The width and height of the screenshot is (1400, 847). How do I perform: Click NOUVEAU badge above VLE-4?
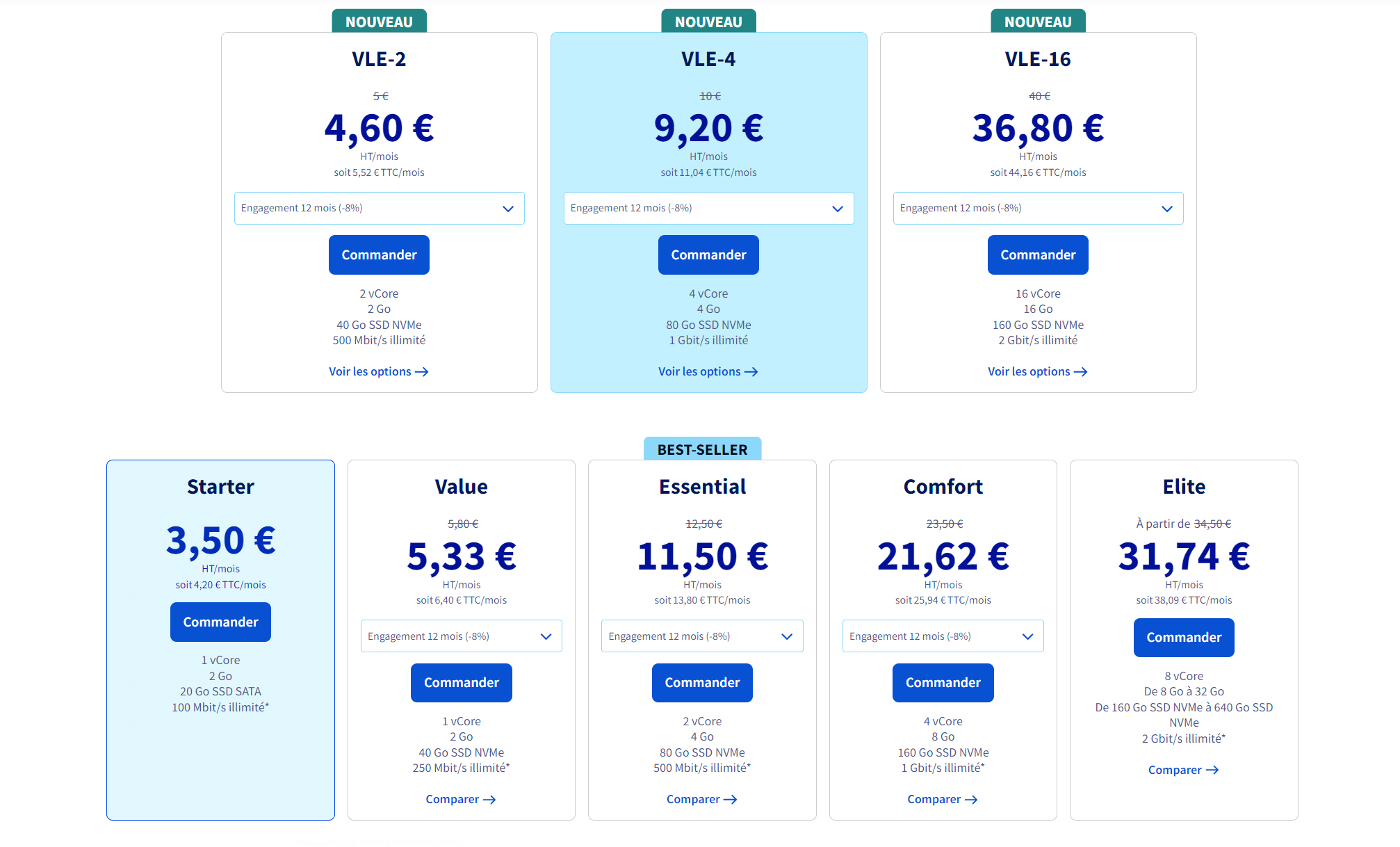[708, 22]
